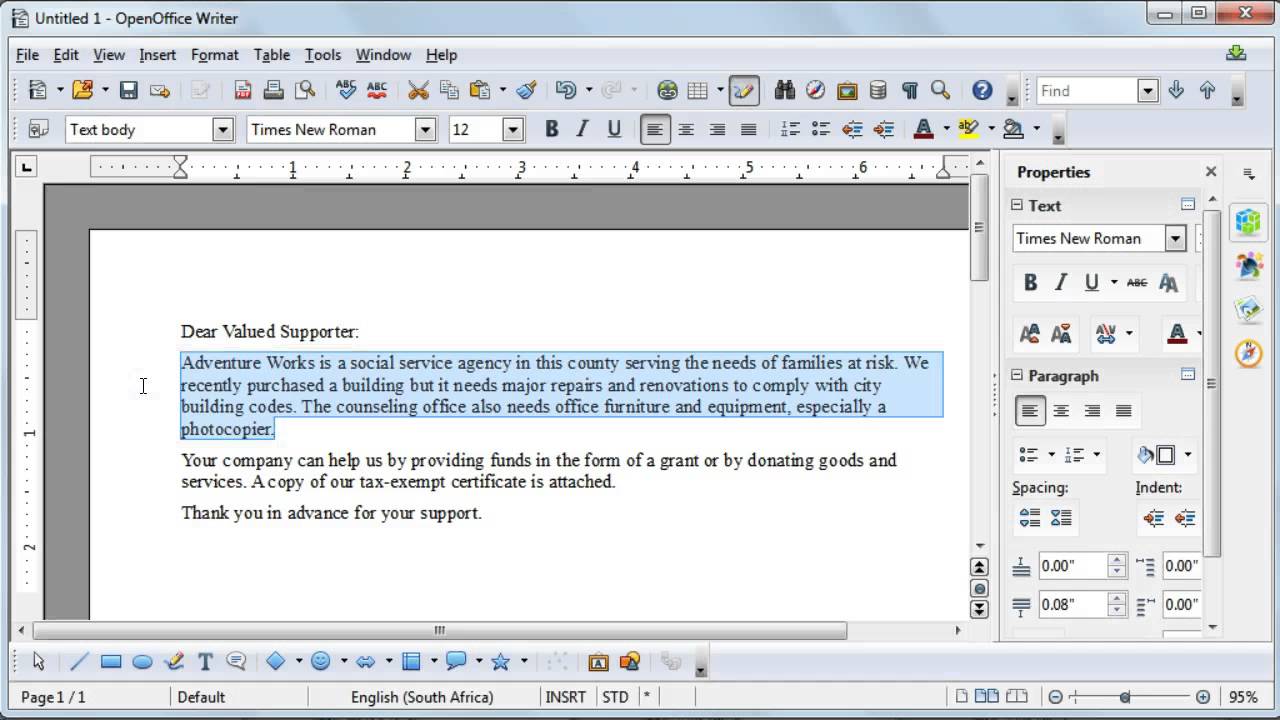Open the Edit menu
The height and width of the screenshot is (720, 1280).
[x=66, y=55]
